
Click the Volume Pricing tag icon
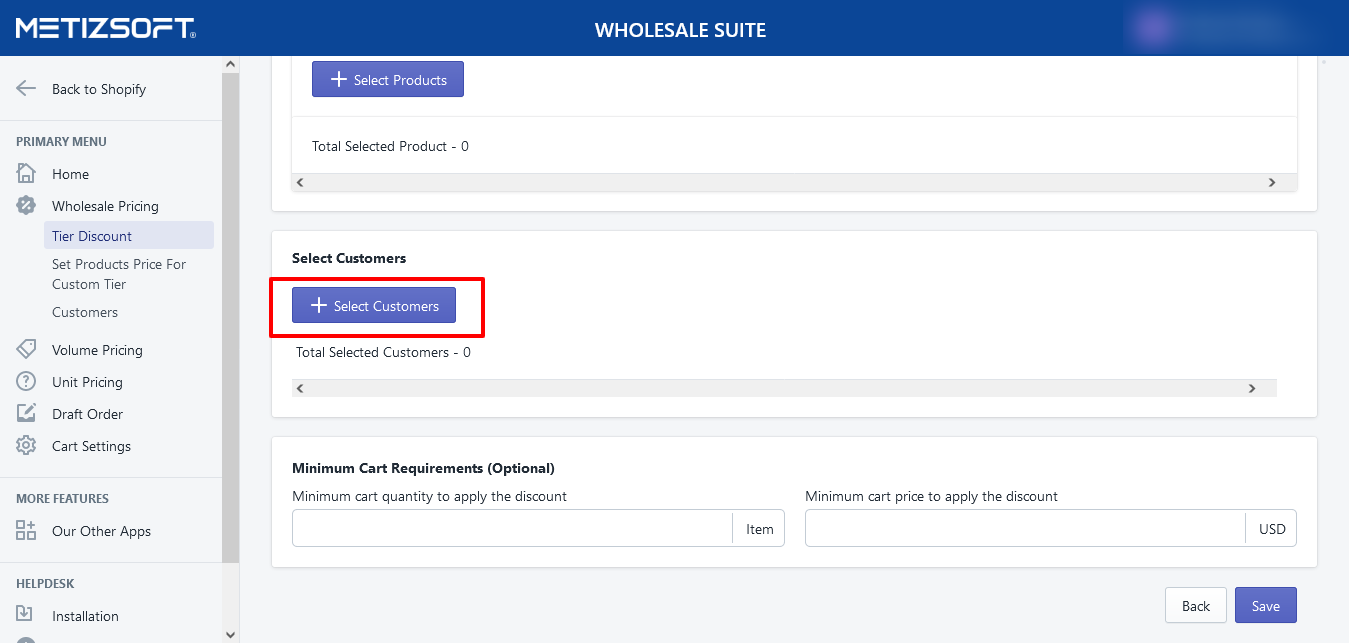[26, 350]
